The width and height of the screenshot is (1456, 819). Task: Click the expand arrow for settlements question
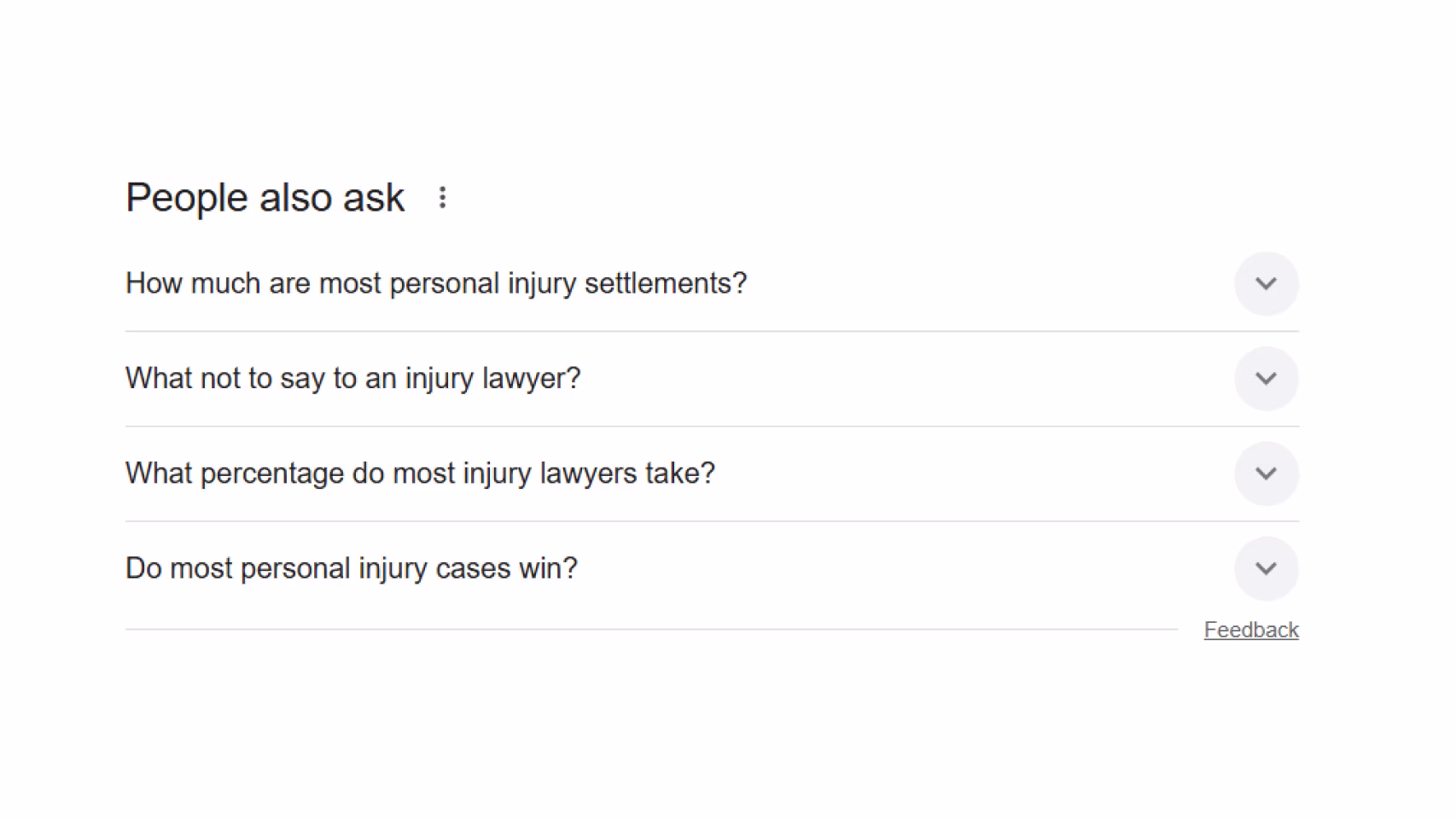(x=1267, y=283)
